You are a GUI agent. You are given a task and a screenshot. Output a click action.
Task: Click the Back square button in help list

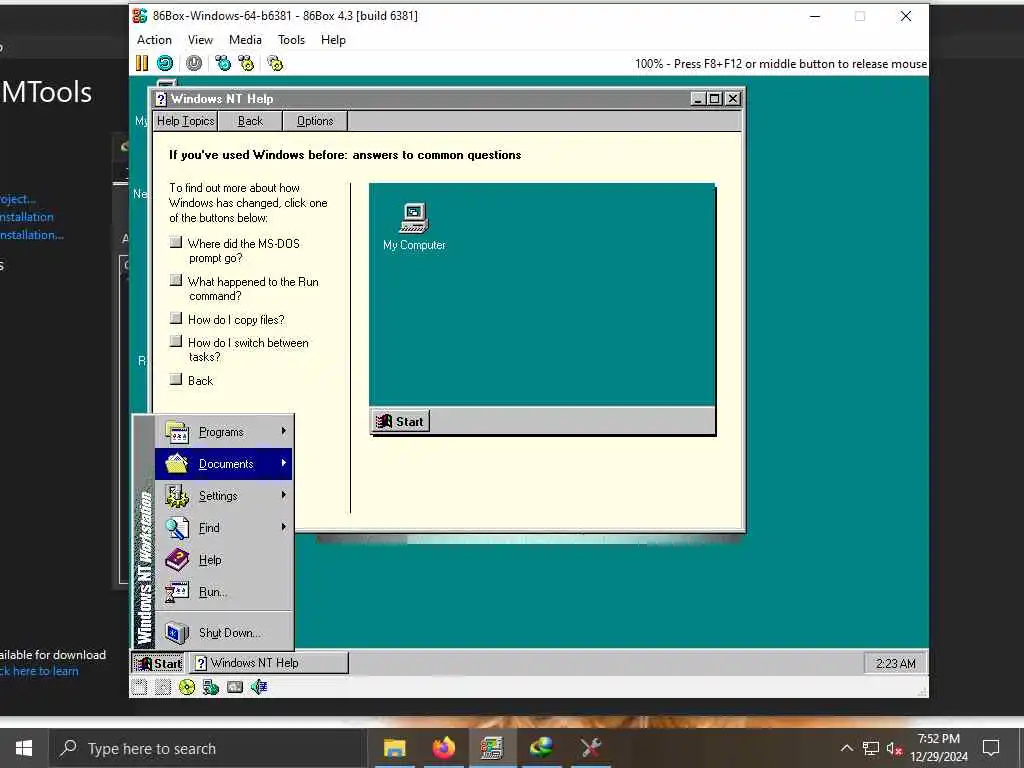pyautogui.click(x=176, y=379)
